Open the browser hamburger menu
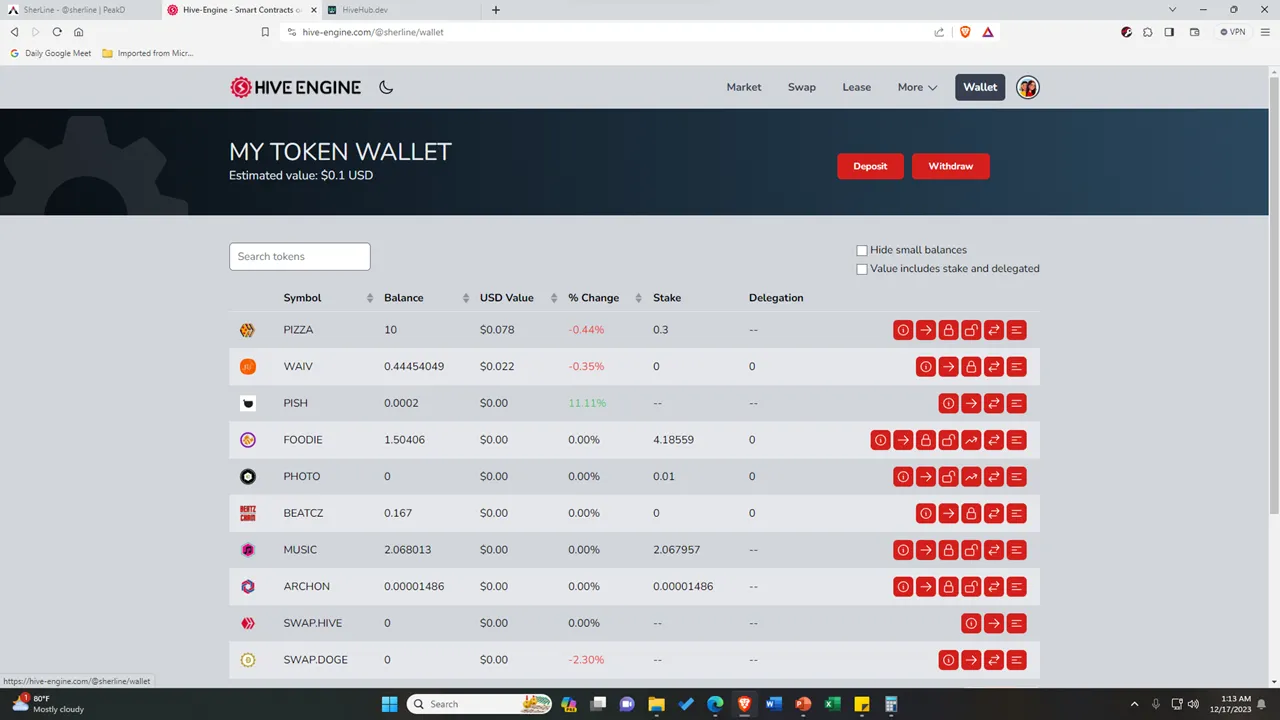Screen dimensions: 1280x720 point(1266,32)
